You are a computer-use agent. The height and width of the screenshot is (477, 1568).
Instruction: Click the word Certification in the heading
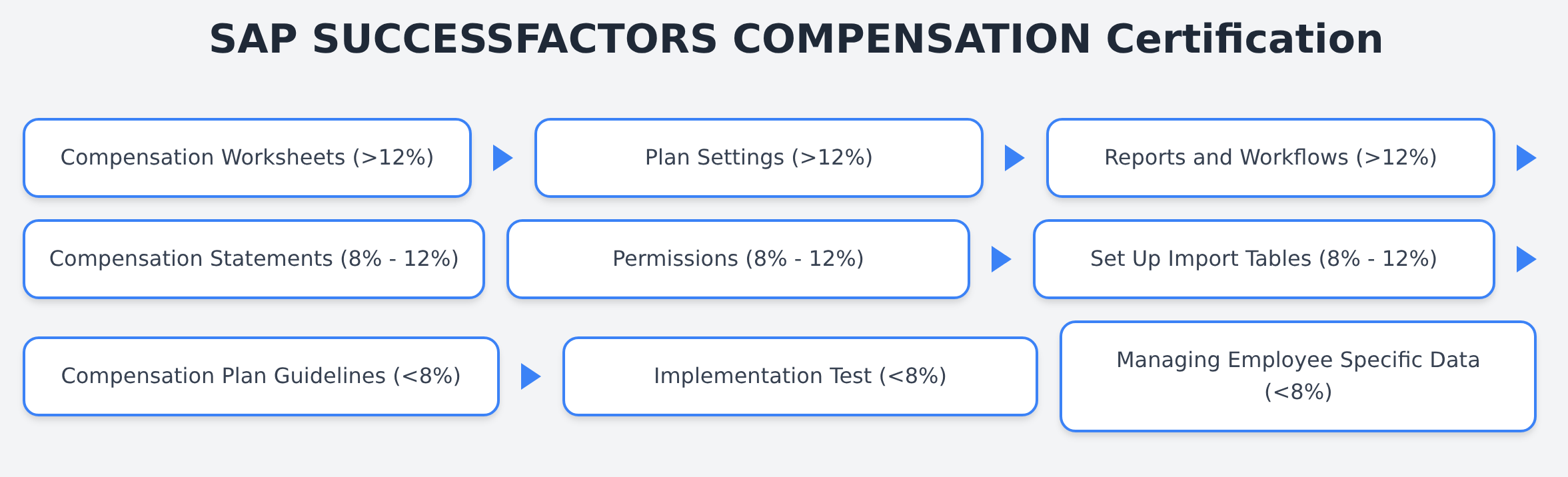point(1244,39)
